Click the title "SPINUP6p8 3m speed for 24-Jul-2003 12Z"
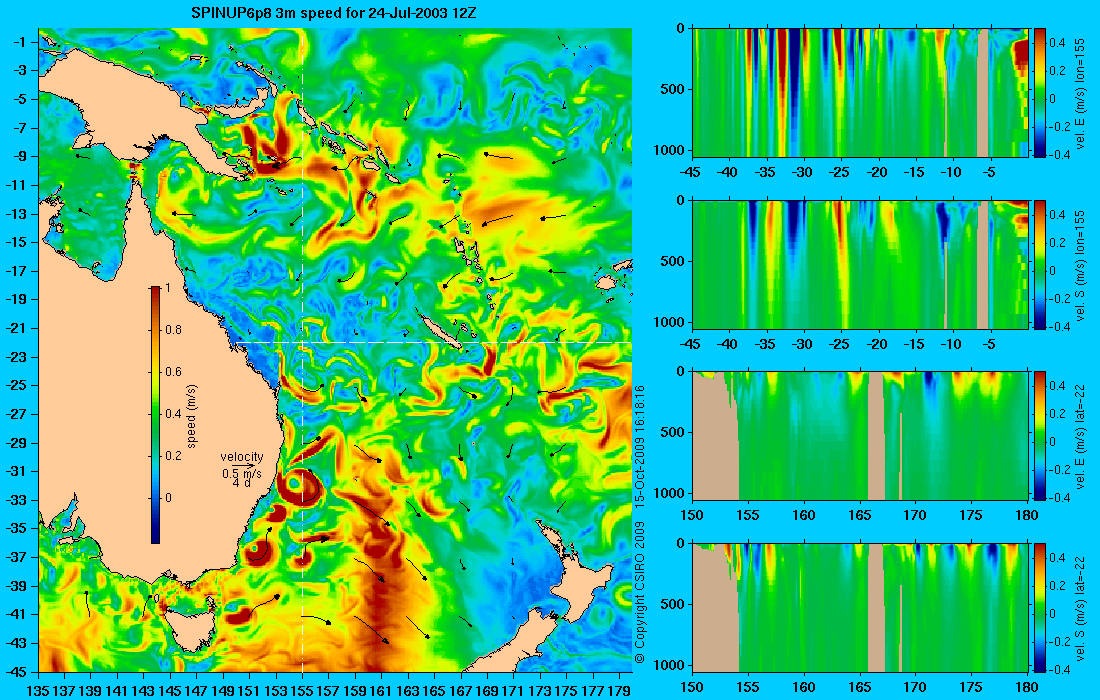This screenshot has width=1100, height=700. [x=334, y=13]
